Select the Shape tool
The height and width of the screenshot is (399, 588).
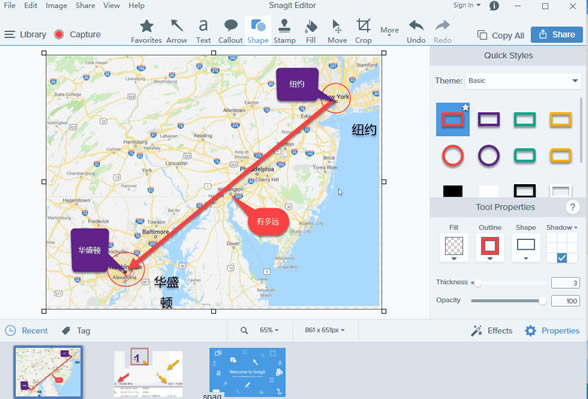pyautogui.click(x=258, y=32)
